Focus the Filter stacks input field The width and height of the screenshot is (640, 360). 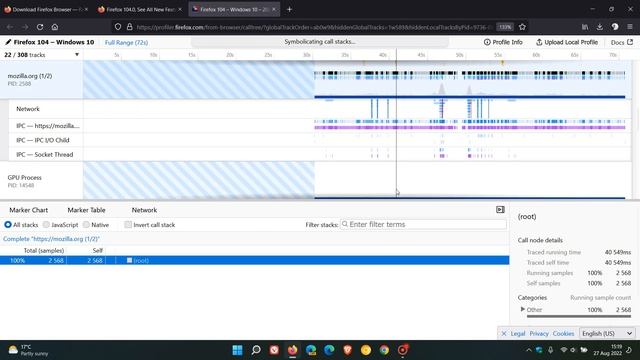[423, 224]
